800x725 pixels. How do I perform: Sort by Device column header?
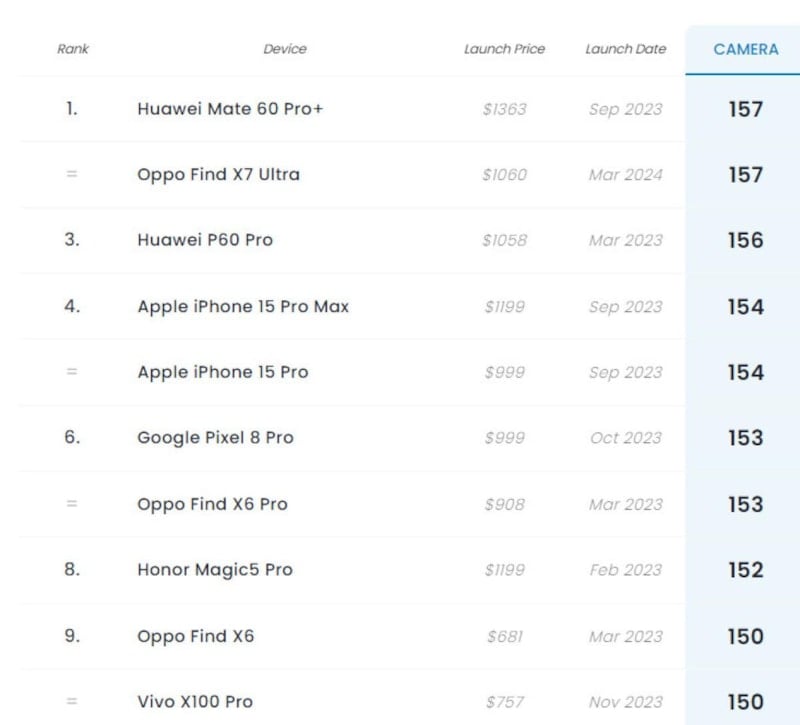[x=285, y=49]
